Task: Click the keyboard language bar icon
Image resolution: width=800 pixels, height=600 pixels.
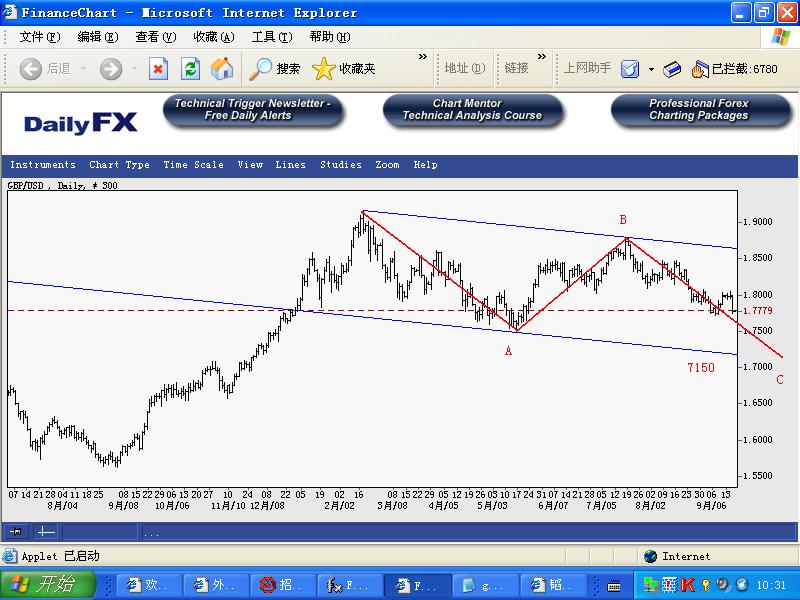Action: click(614, 585)
